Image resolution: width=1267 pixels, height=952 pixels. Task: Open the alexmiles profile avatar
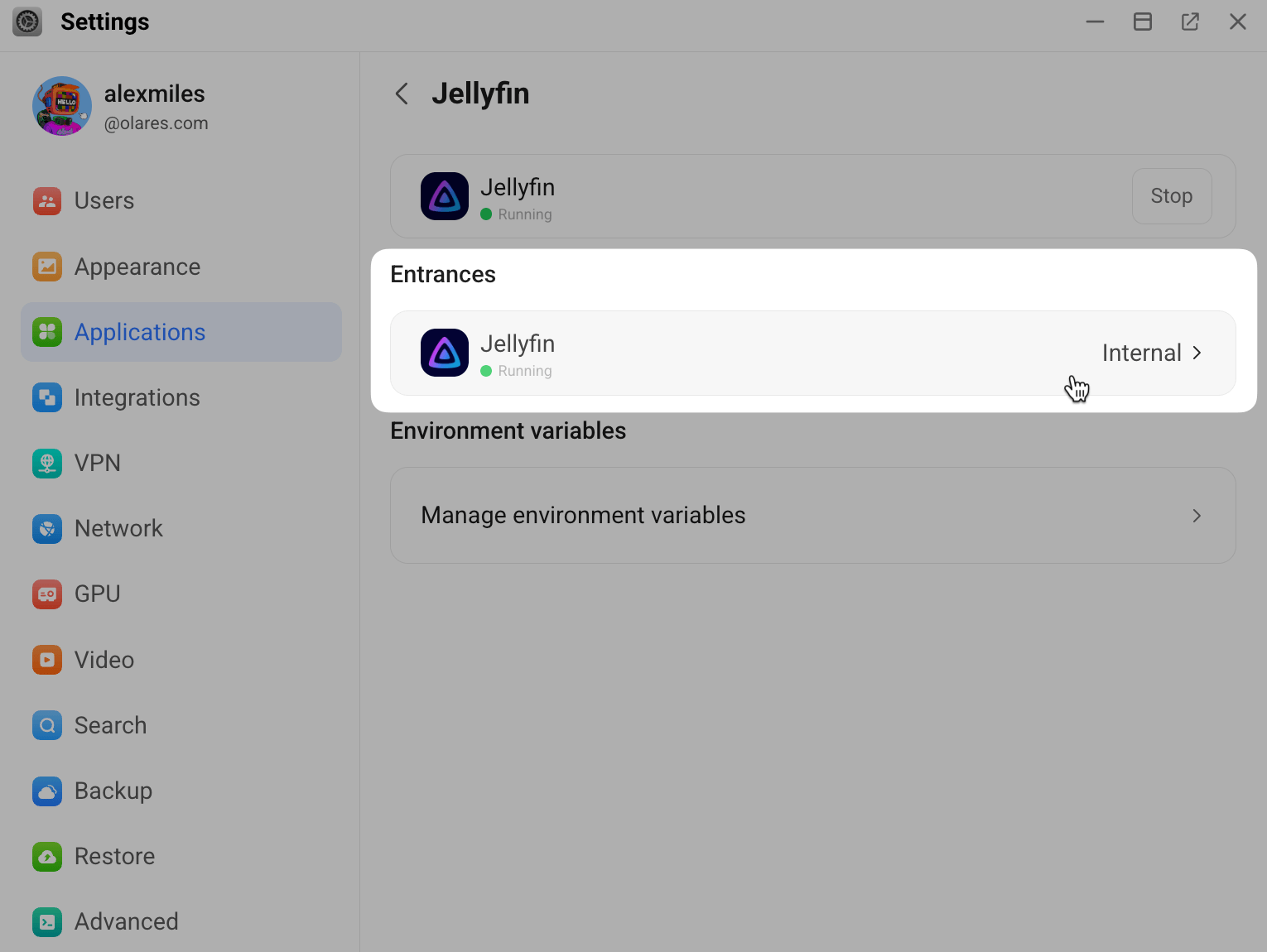pyautogui.click(x=62, y=106)
